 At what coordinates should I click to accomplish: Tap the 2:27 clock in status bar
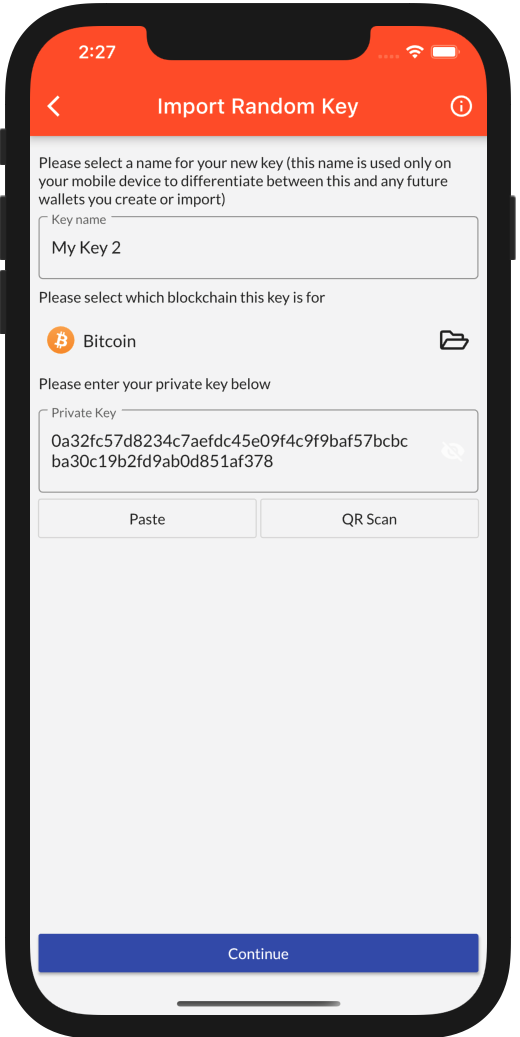pos(97,52)
